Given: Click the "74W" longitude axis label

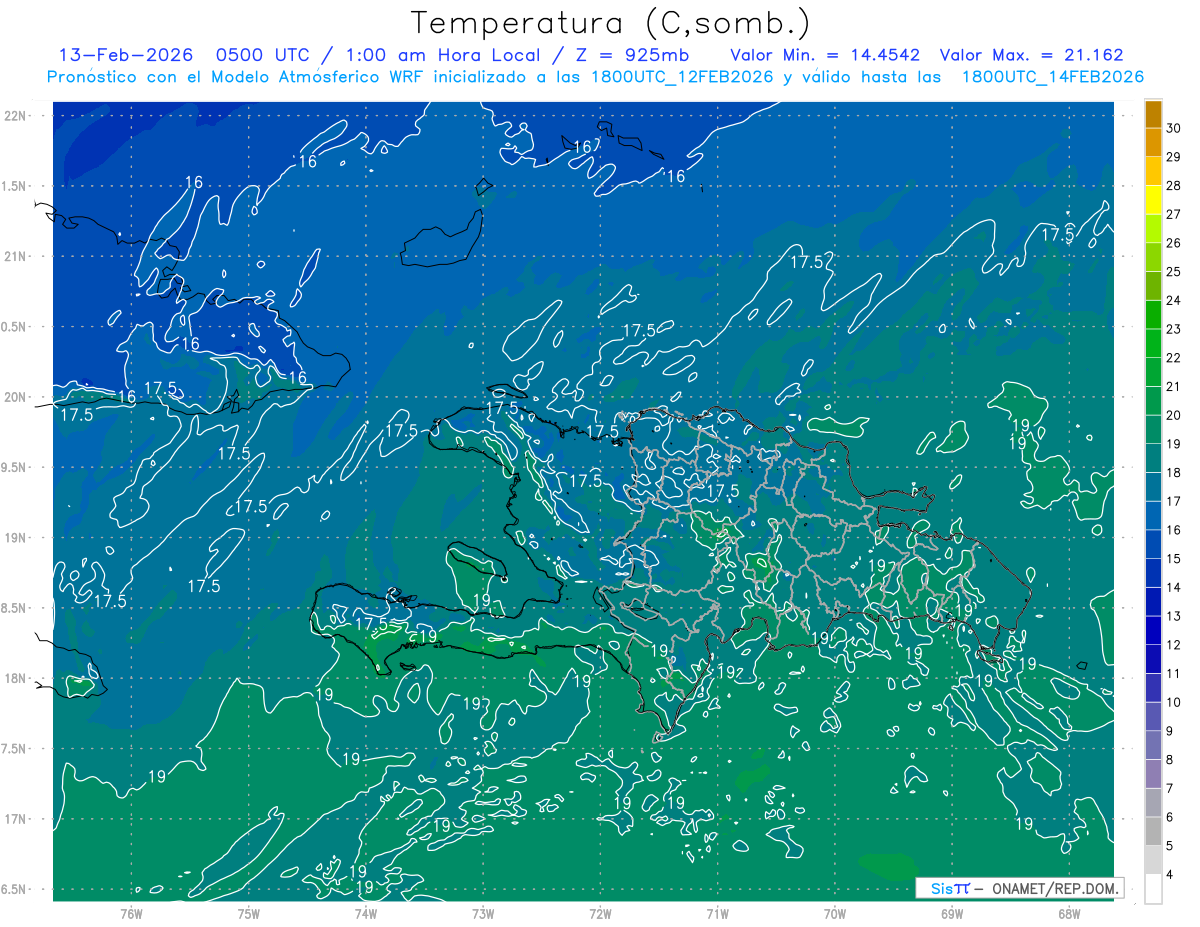Looking at the screenshot, I should coord(365,914).
